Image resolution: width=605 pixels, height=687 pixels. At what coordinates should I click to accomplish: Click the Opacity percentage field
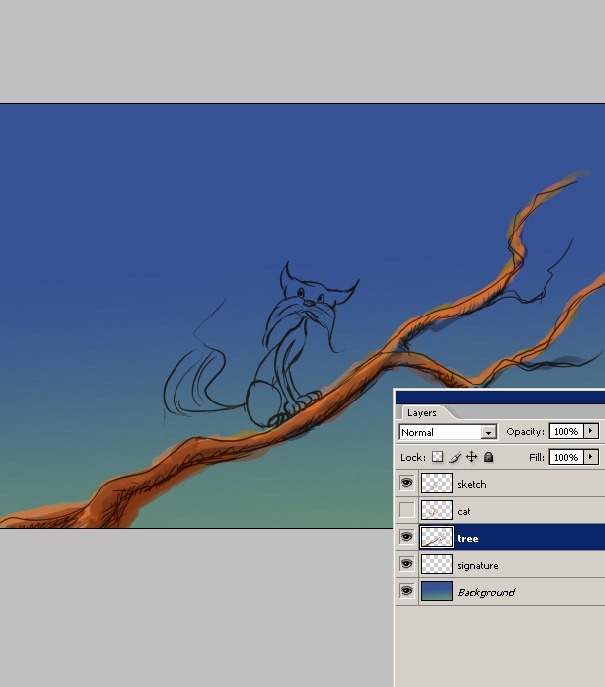coord(565,431)
